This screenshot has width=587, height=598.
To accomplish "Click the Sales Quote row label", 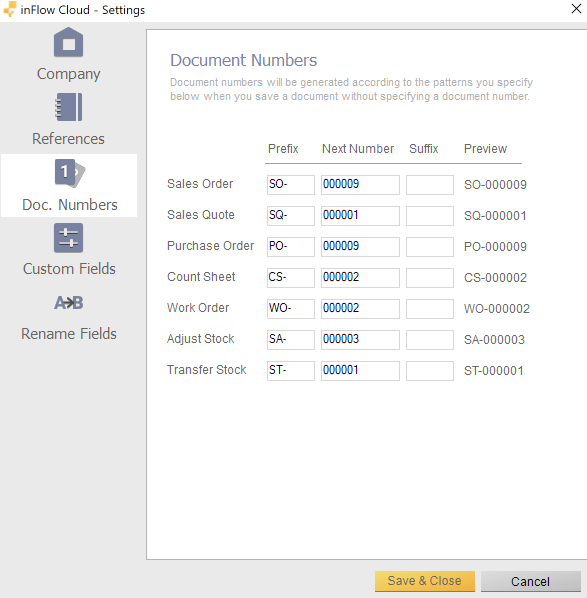I will pos(201,215).
